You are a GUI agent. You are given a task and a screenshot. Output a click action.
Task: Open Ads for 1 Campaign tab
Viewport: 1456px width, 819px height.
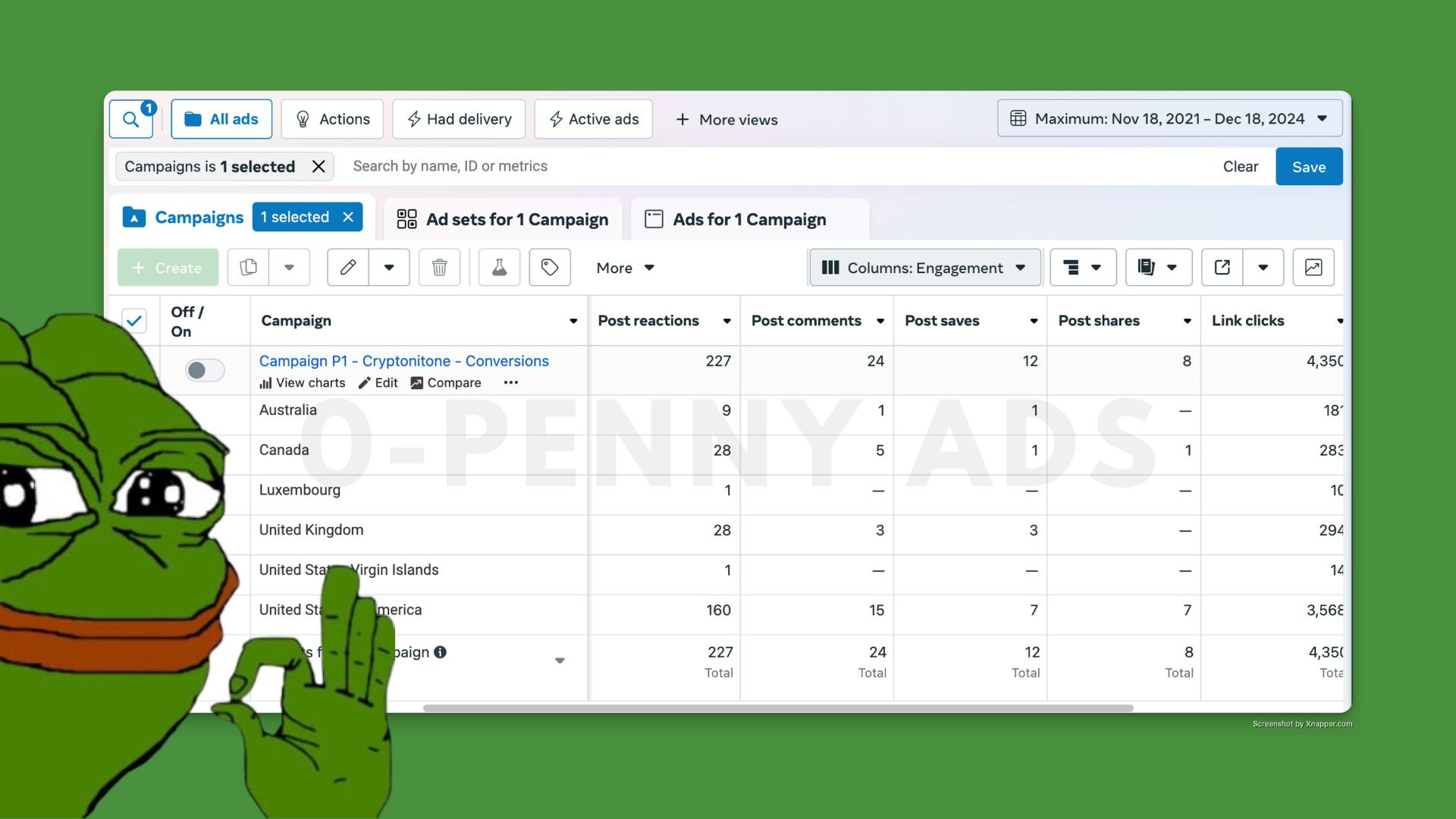click(x=749, y=219)
